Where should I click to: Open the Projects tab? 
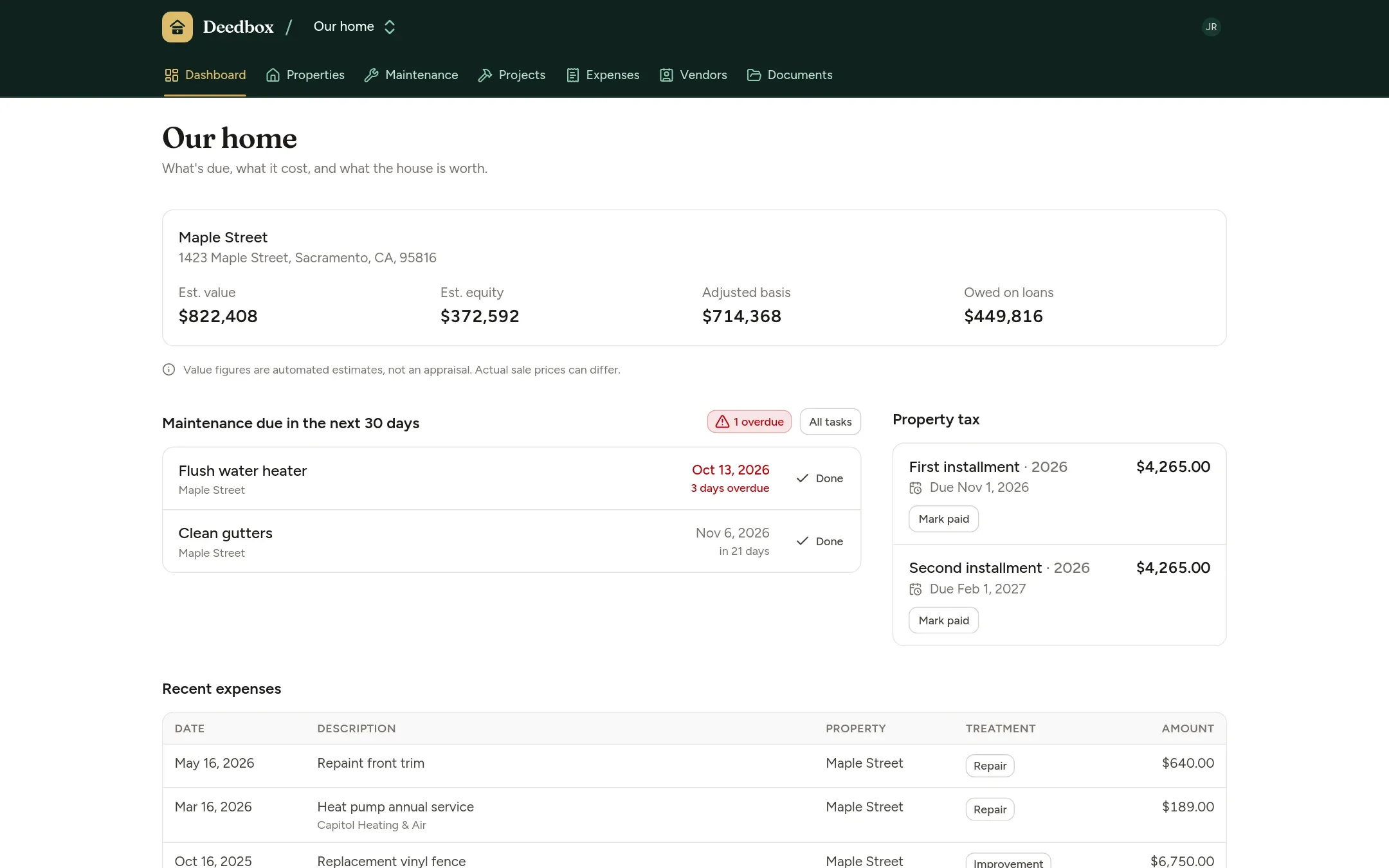pos(512,75)
